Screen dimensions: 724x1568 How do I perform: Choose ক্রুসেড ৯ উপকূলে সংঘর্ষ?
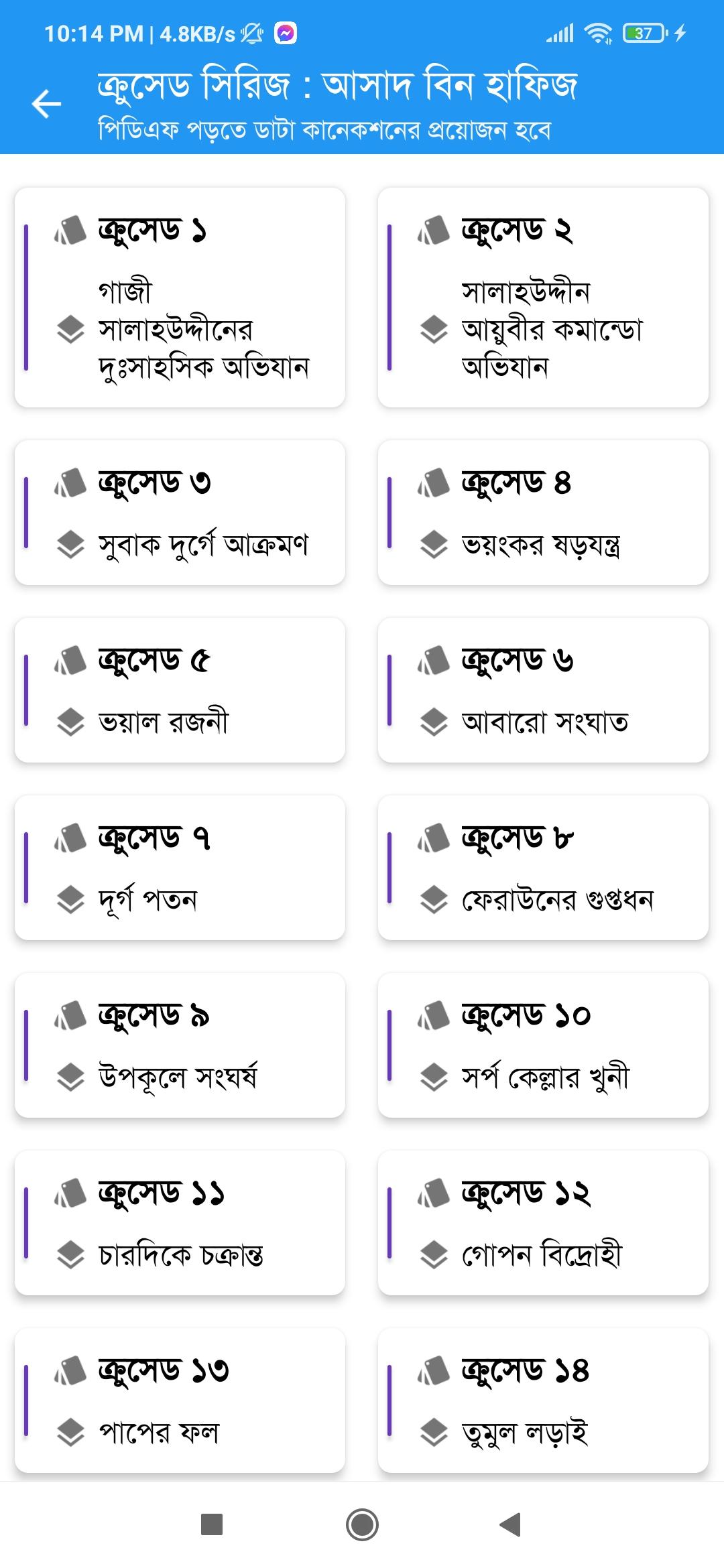click(x=180, y=1045)
